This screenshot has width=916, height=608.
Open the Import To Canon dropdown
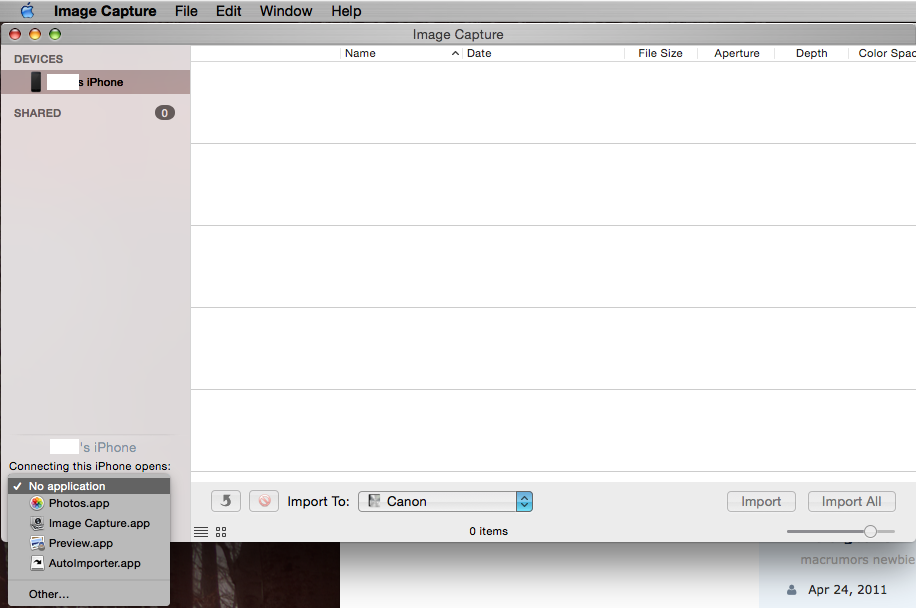coord(445,501)
